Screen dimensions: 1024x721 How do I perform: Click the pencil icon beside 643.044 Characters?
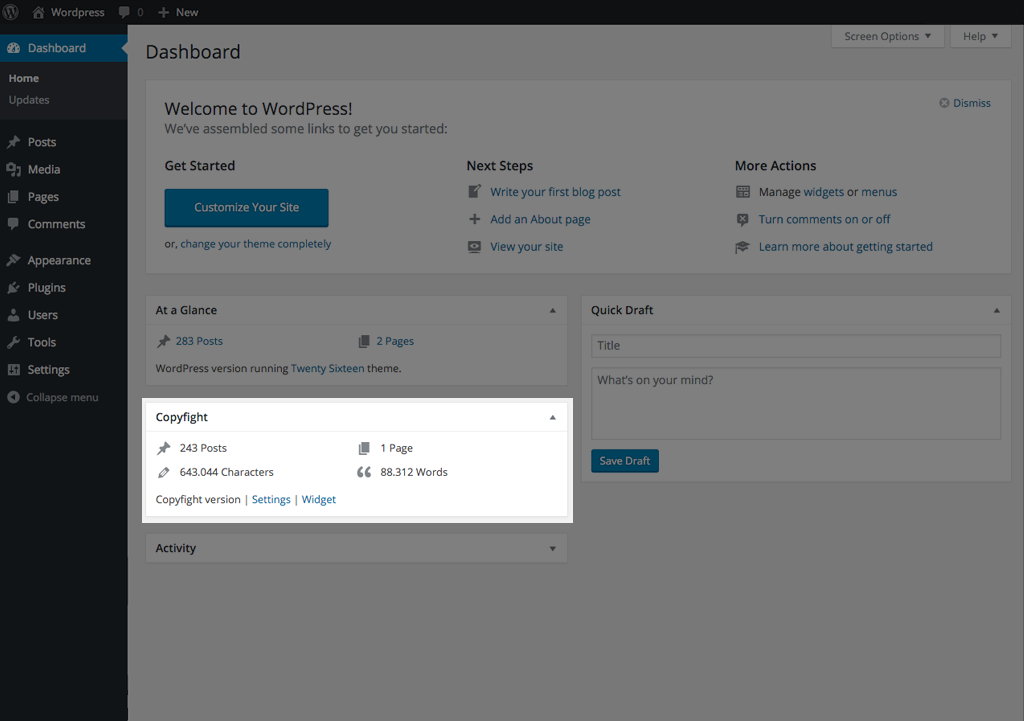point(164,472)
